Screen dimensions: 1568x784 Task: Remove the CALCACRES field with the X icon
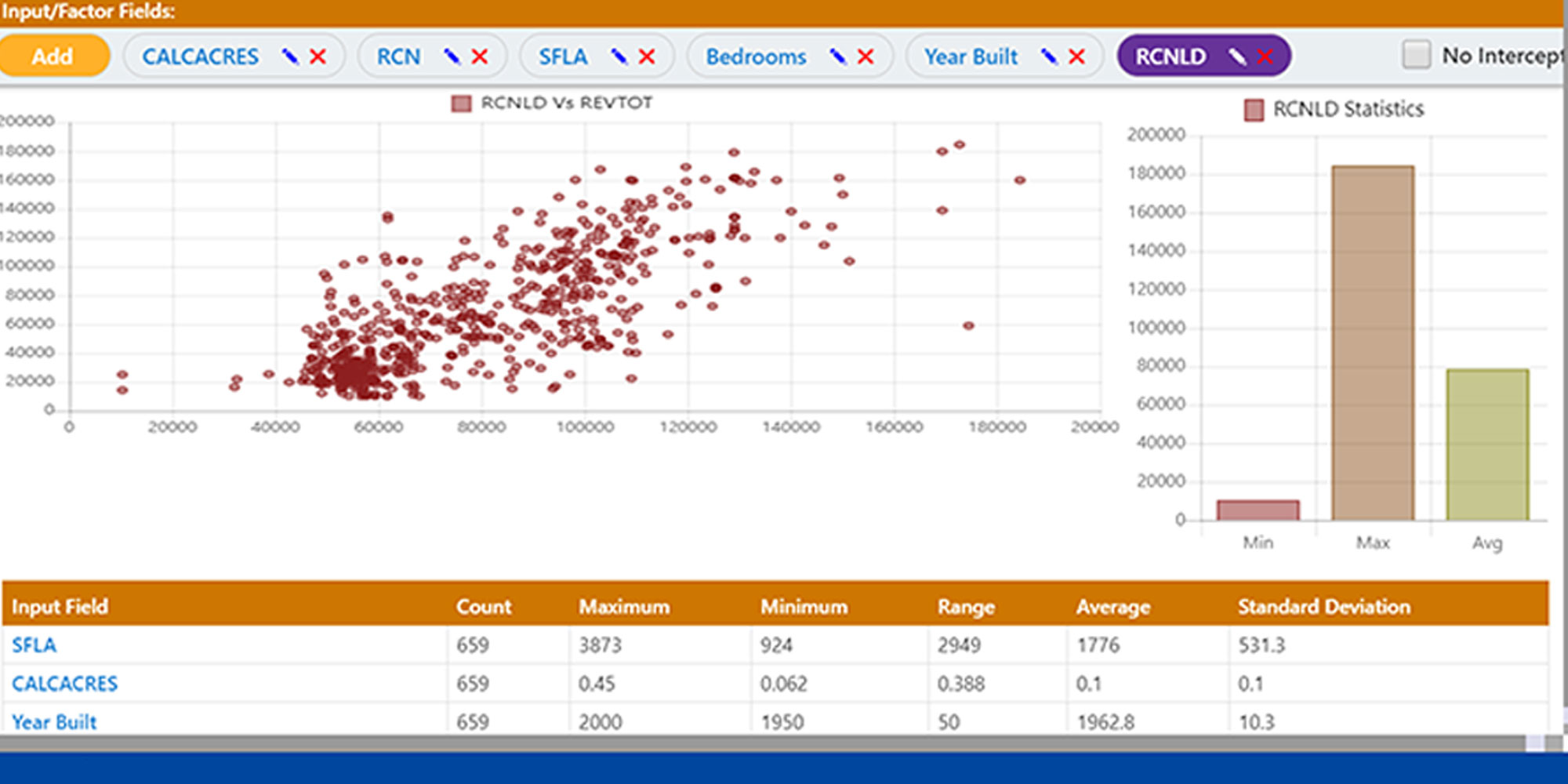318,56
